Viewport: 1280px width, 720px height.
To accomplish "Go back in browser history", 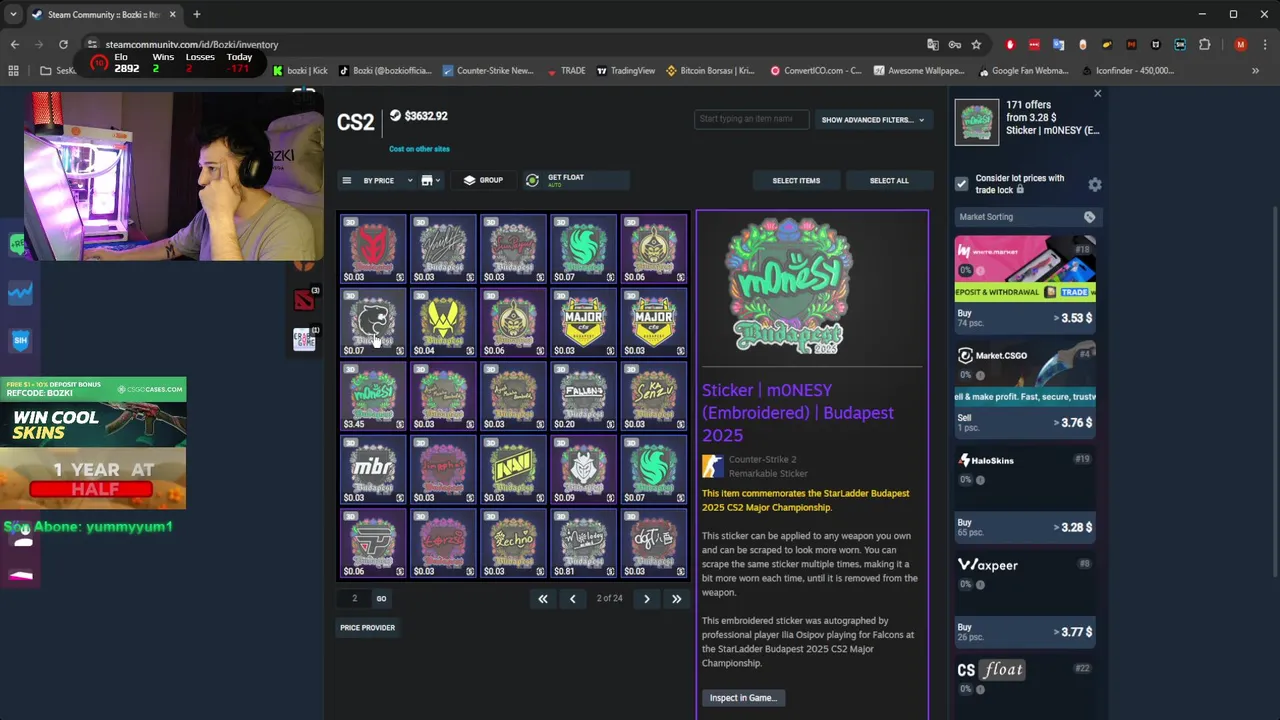I will tap(14, 44).
